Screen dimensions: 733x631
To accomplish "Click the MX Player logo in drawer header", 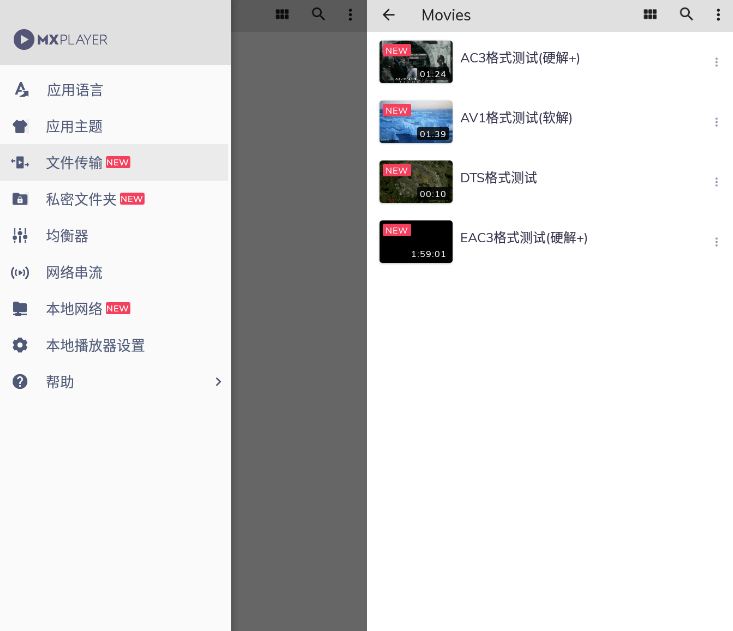I will pyautogui.click(x=61, y=39).
